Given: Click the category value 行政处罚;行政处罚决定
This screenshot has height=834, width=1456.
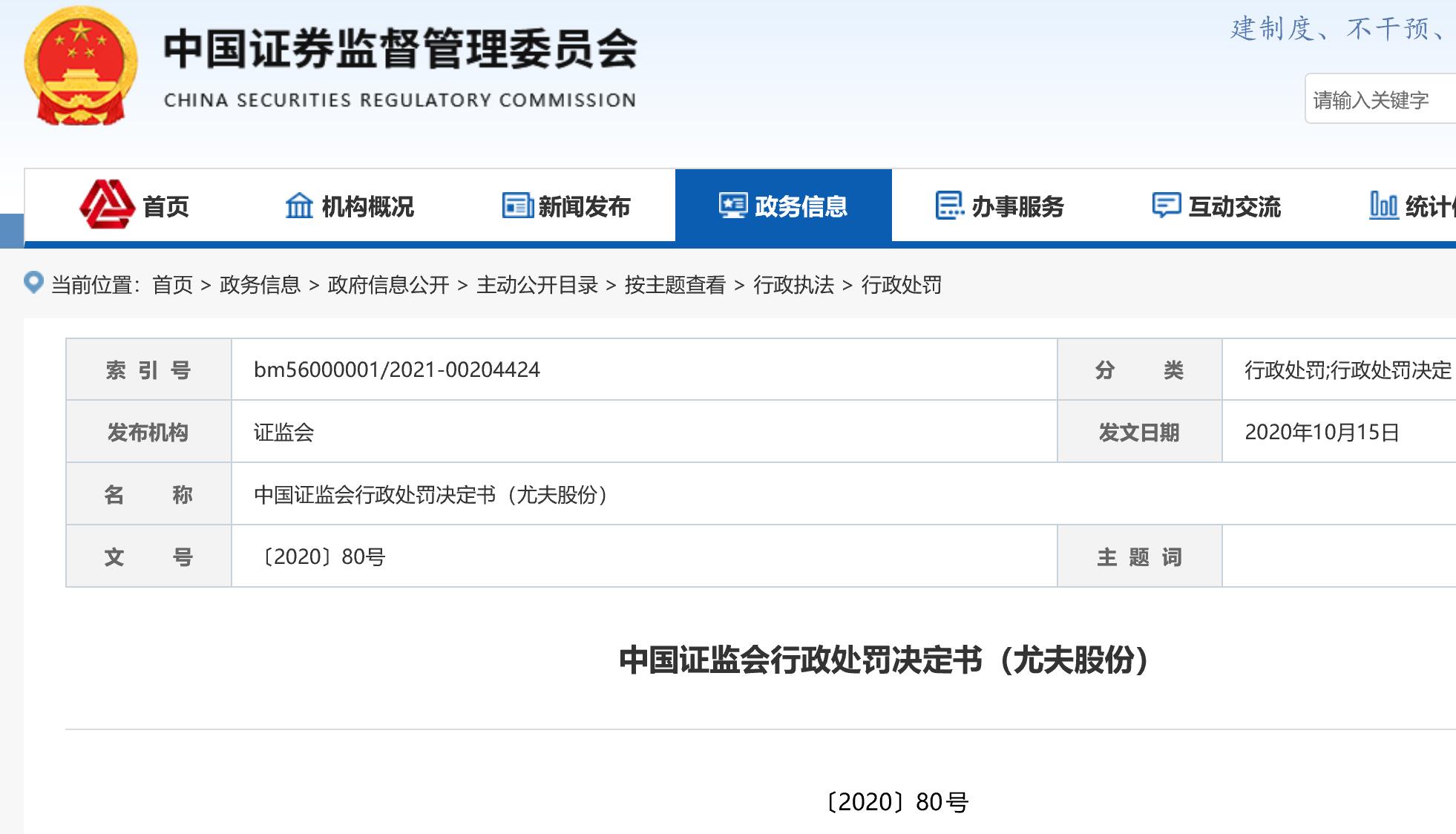Looking at the screenshot, I should click(x=1348, y=370).
